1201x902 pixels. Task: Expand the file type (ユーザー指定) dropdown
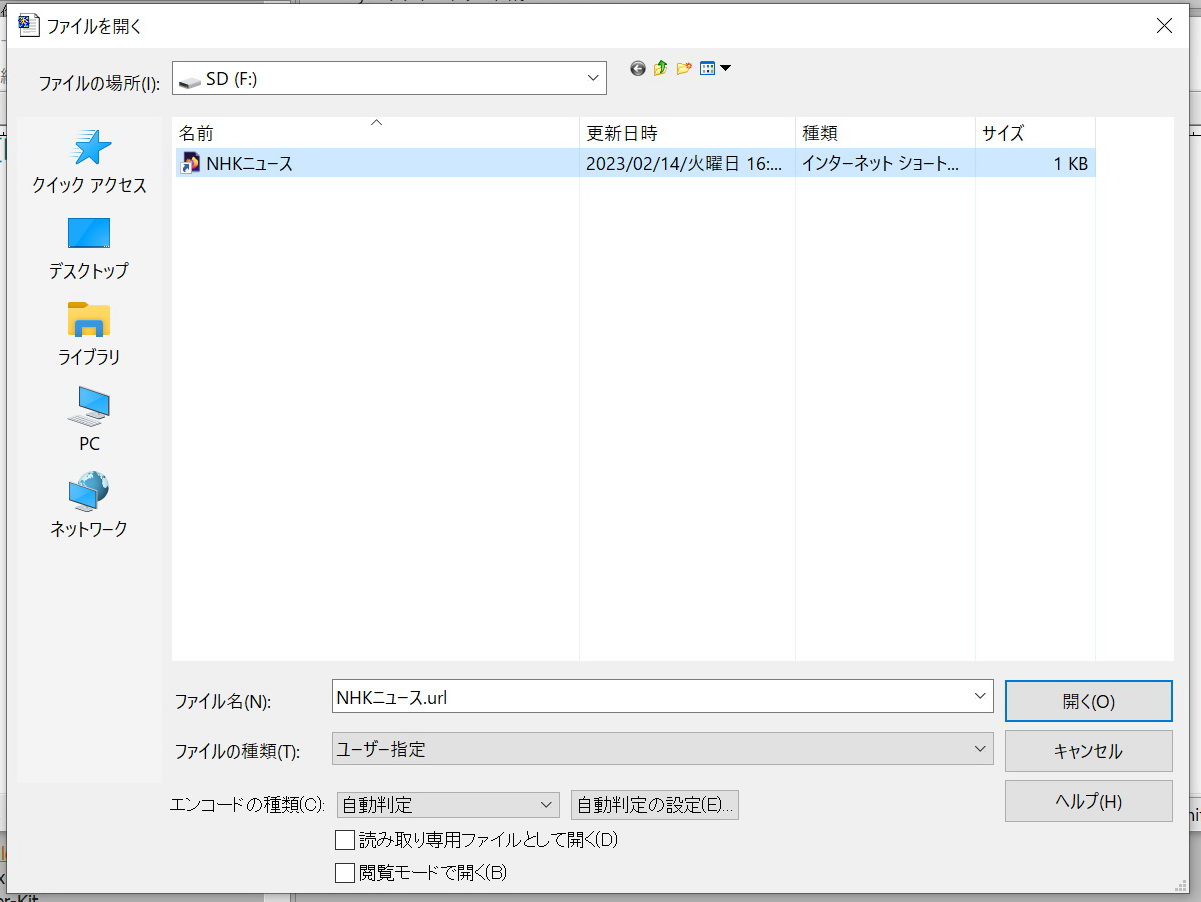click(x=979, y=749)
